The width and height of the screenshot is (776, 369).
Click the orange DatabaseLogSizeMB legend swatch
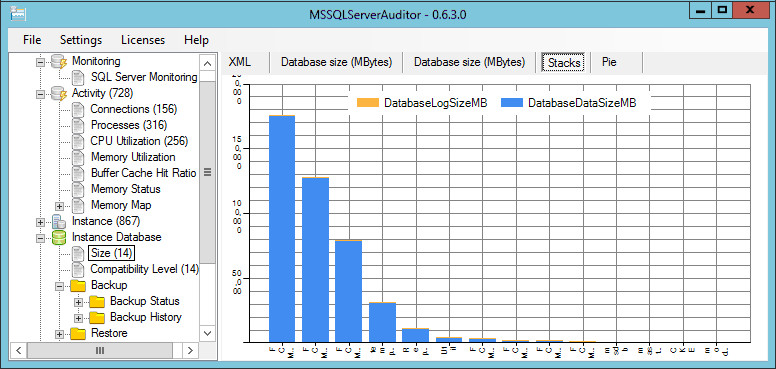click(368, 103)
